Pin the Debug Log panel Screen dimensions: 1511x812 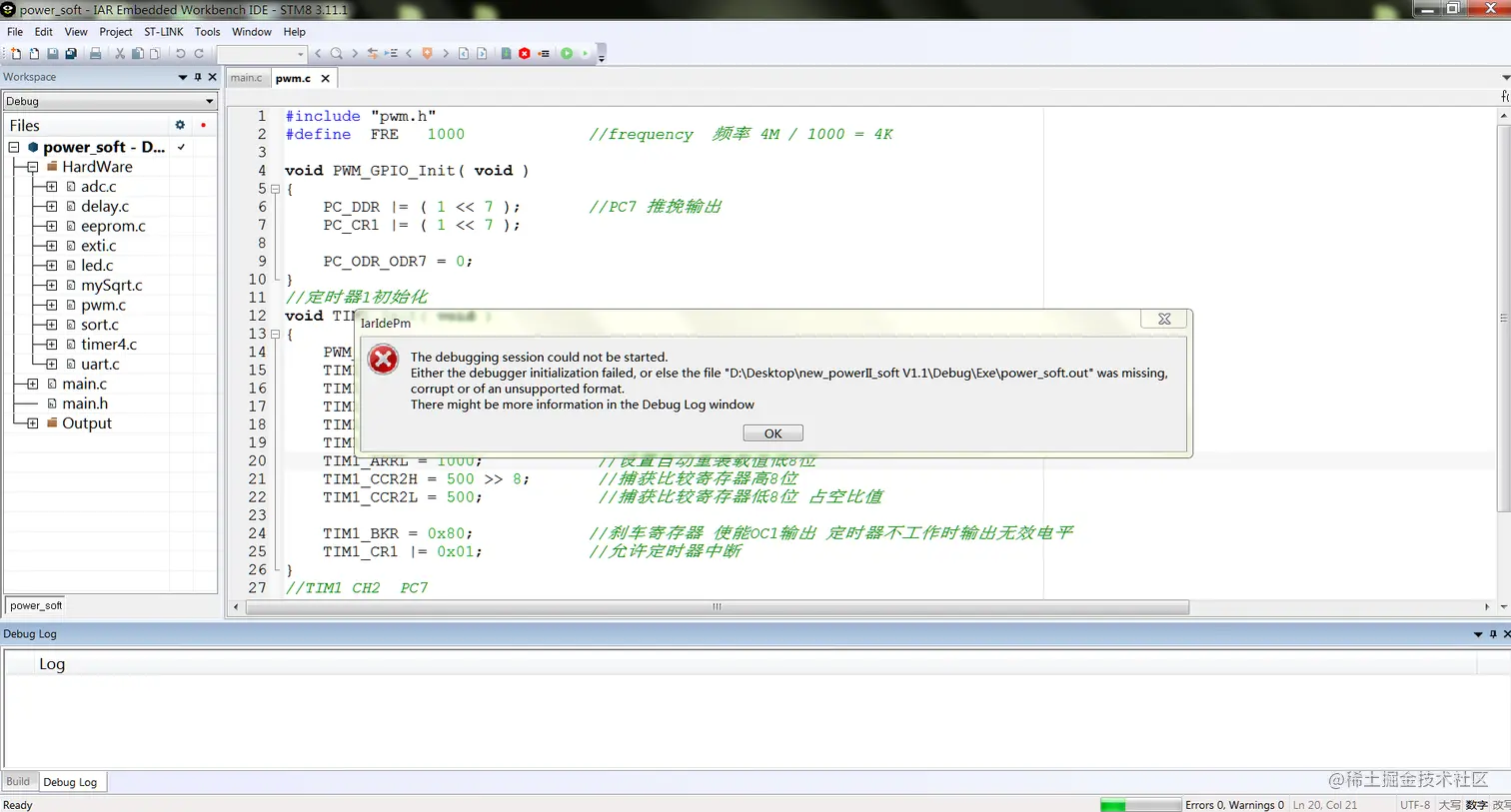(x=1493, y=634)
